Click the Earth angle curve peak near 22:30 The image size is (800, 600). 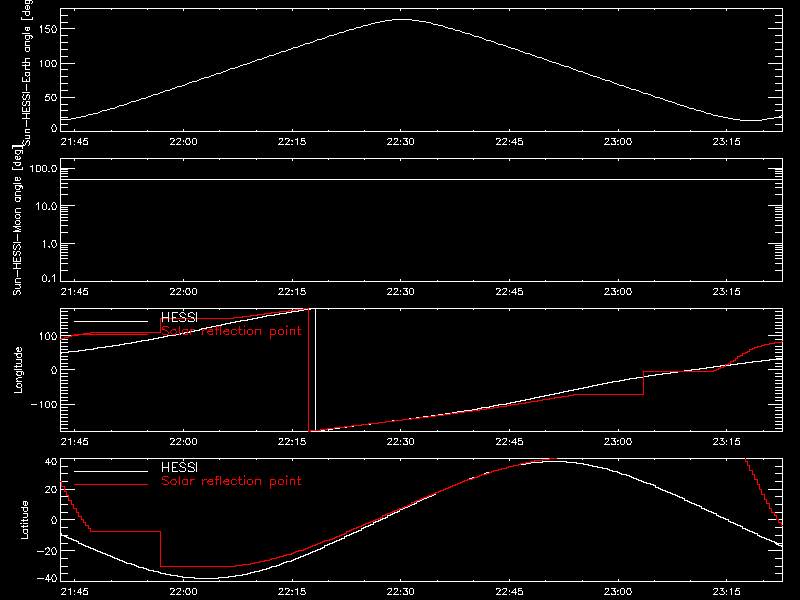(x=402, y=19)
